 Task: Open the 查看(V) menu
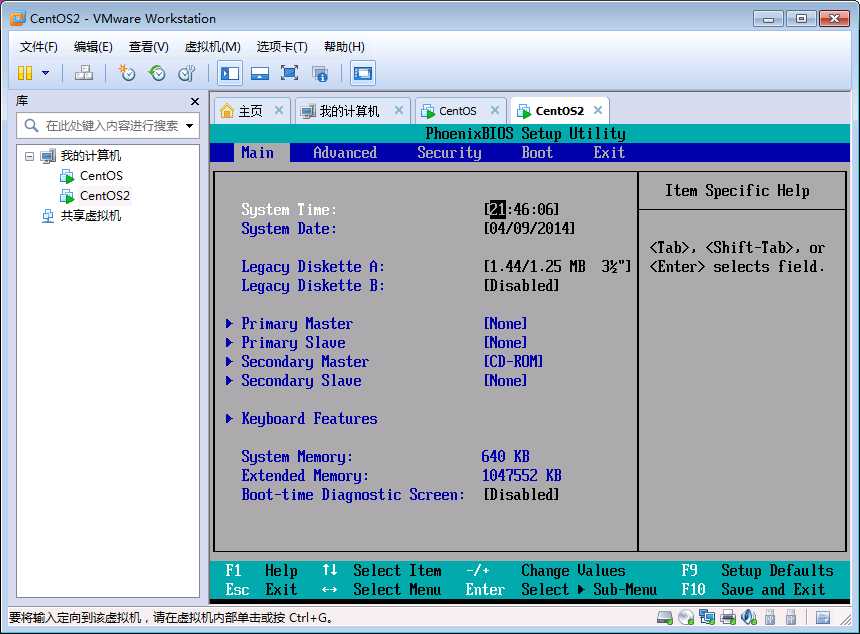pos(148,47)
